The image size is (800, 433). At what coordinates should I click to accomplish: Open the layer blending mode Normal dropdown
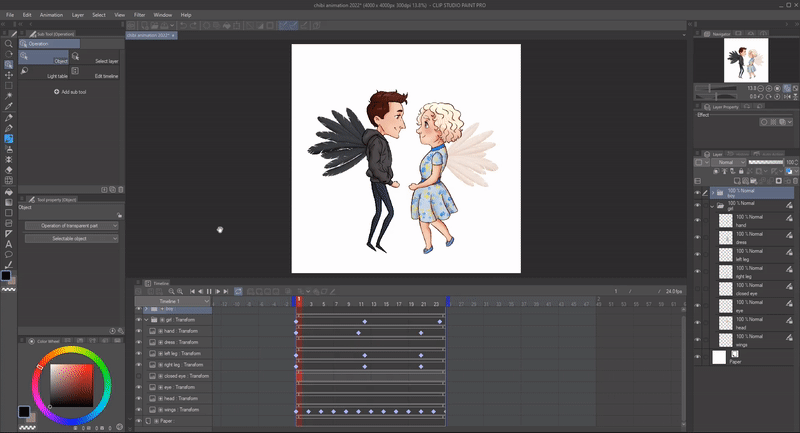[x=729, y=162]
